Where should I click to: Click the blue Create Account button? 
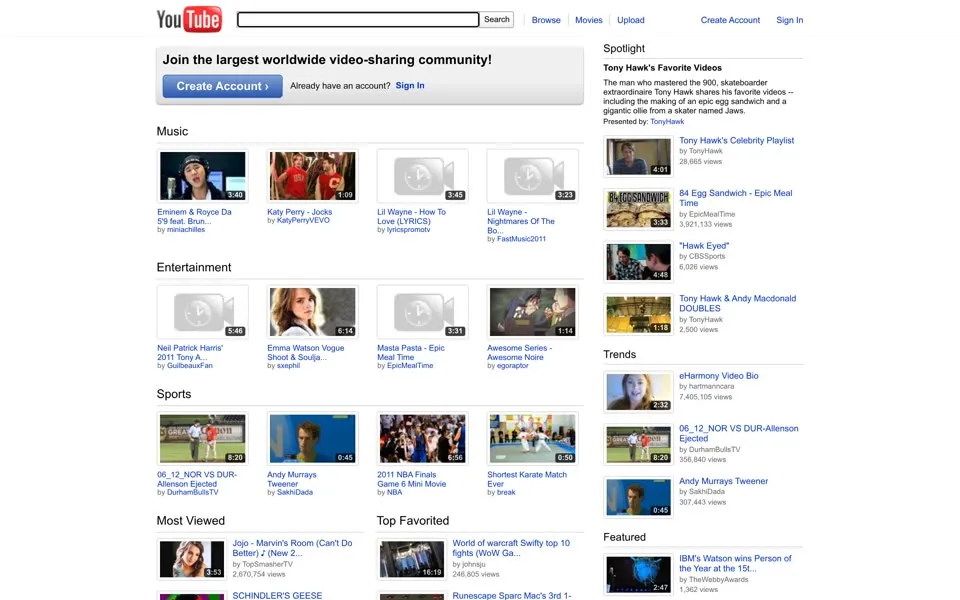pyautogui.click(x=222, y=86)
